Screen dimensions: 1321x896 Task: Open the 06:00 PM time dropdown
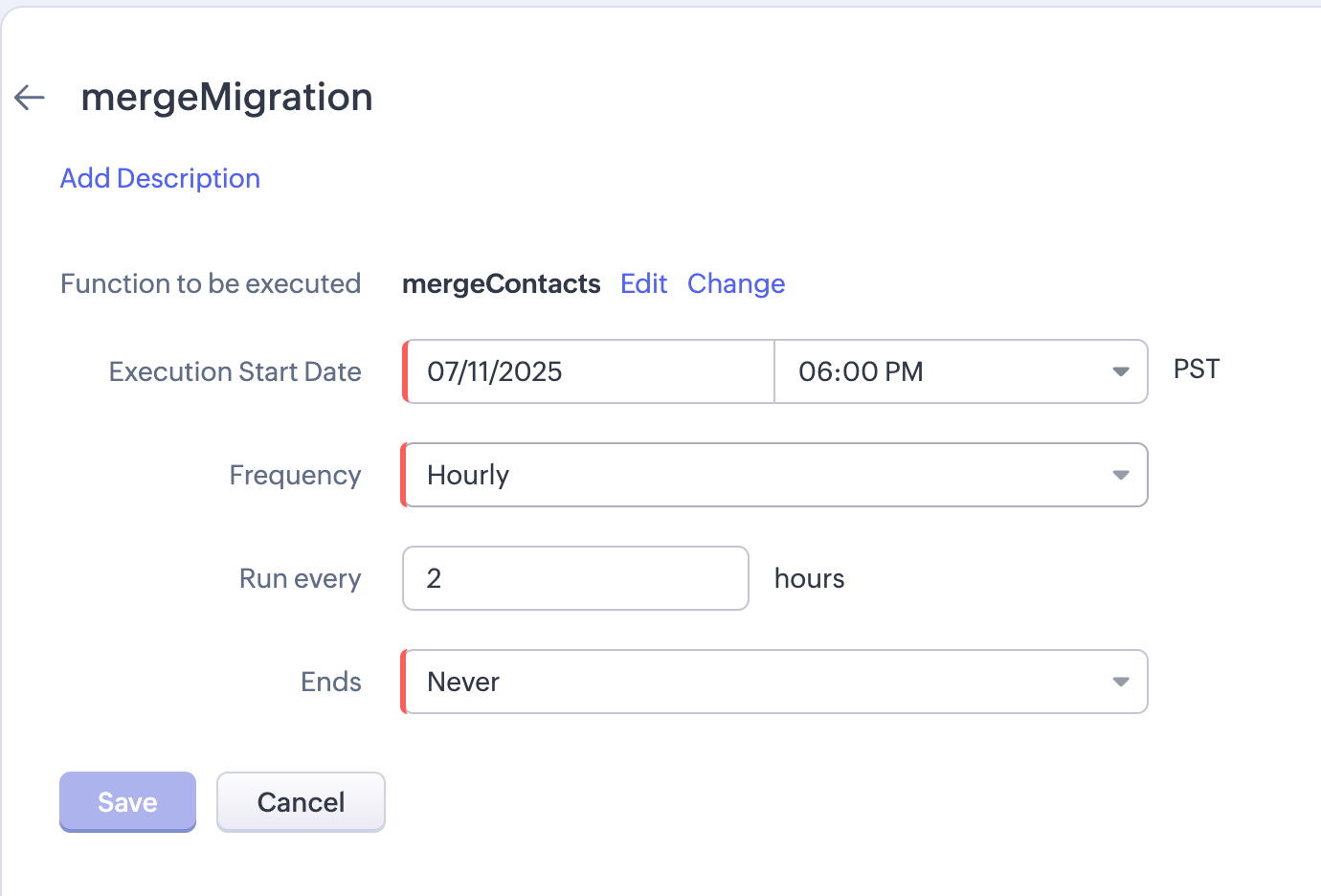(960, 371)
